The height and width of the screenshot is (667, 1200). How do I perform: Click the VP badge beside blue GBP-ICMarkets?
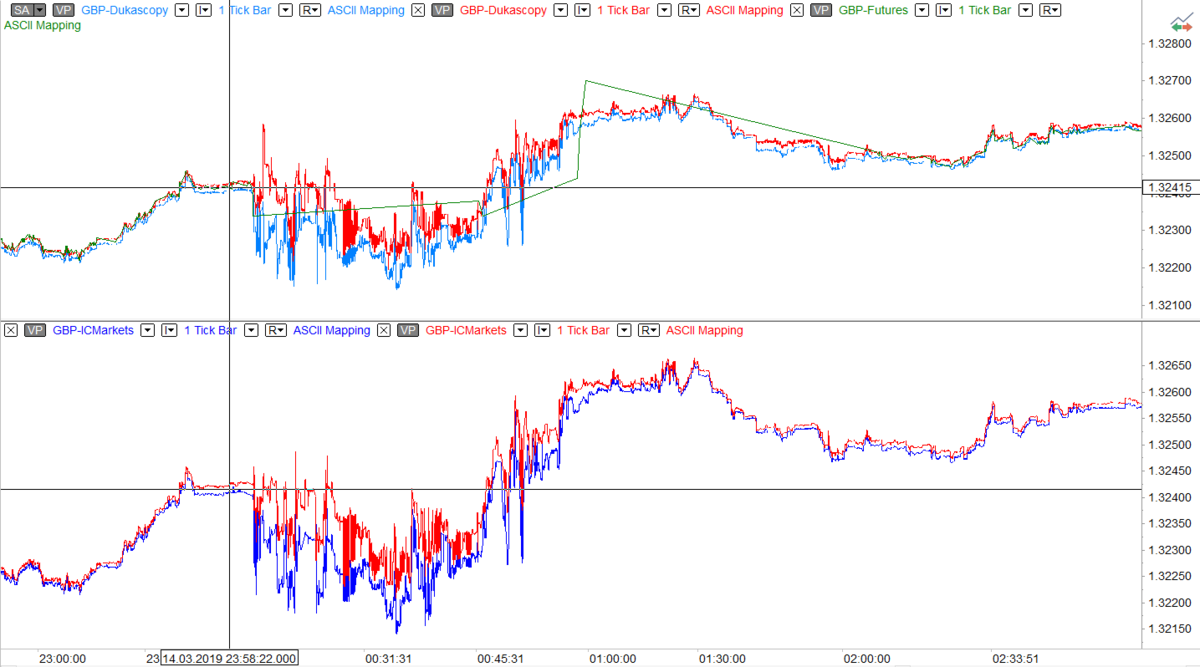coord(36,330)
